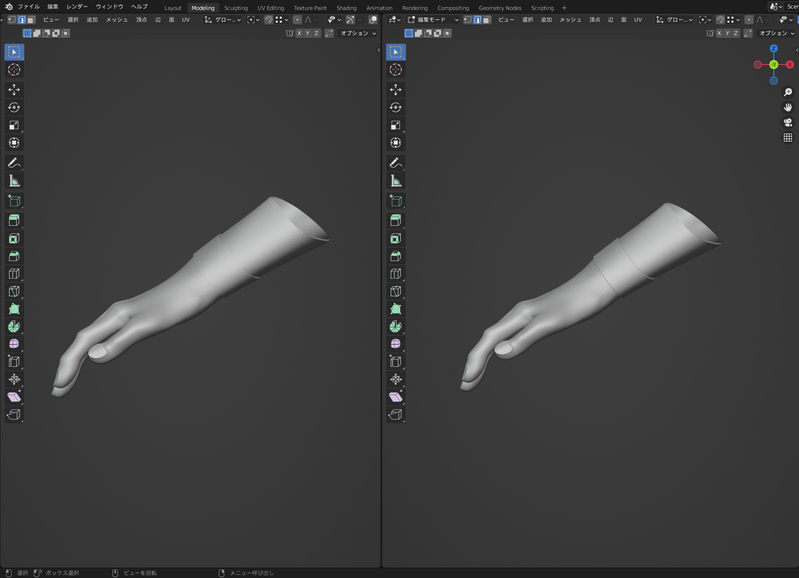799x578 pixels.
Task: Toggle camera view icon in right viewport
Action: (788, 123)
